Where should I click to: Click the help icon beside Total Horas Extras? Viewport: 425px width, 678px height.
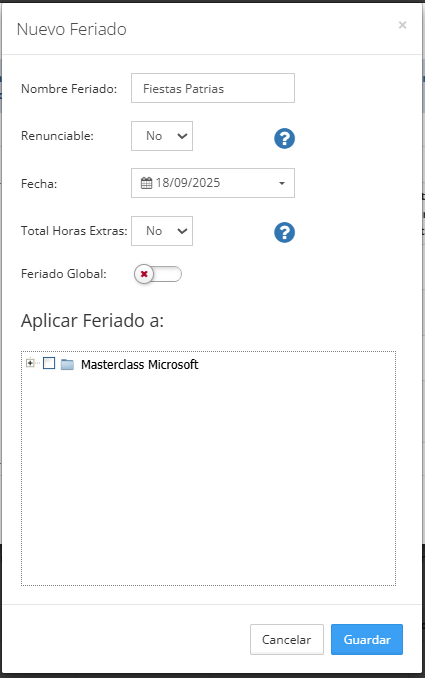[284, 233]
